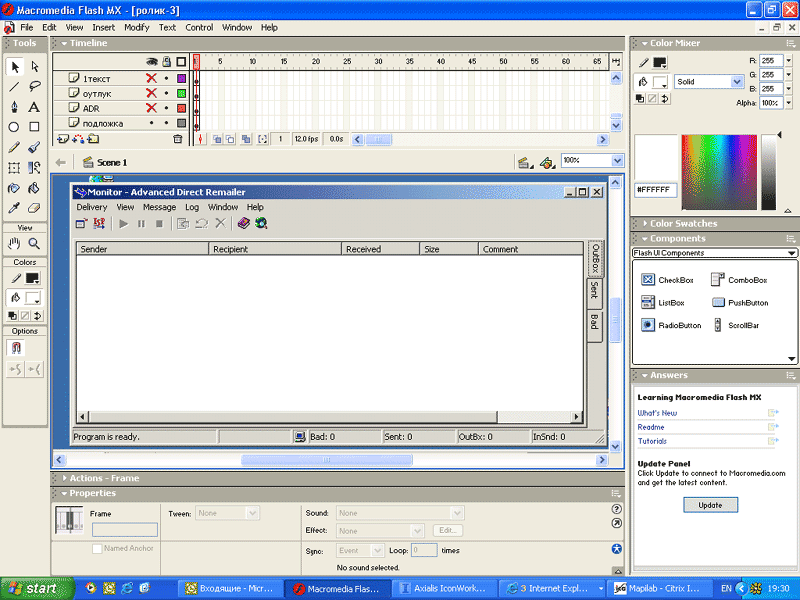
Task: Click Add Motion Guide icon
Action: tap(78, 139)
